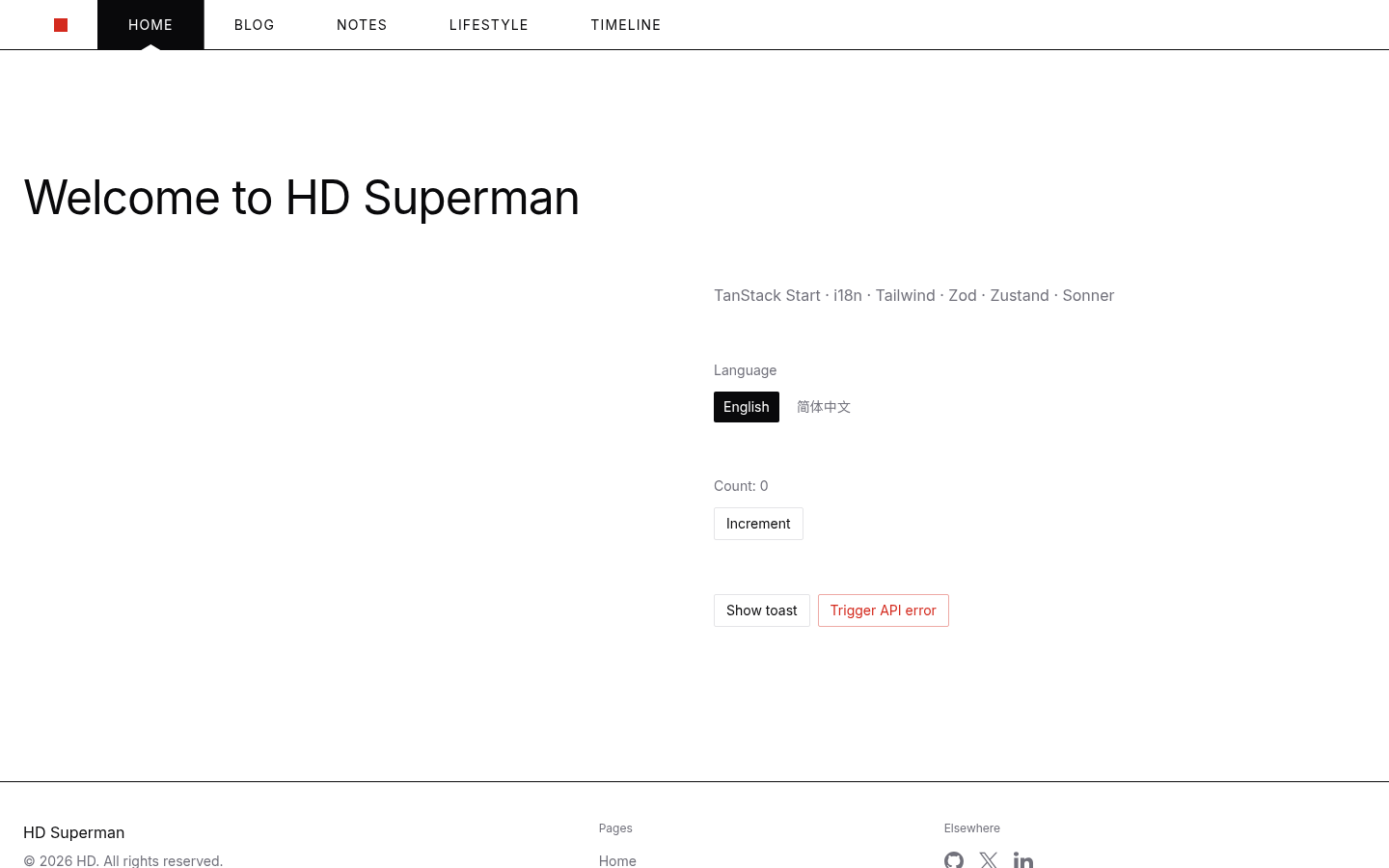Click the 'Welcome to HD Superman' heading
Viewport: 1389px width, 868px height.
(x=301, y=198)
